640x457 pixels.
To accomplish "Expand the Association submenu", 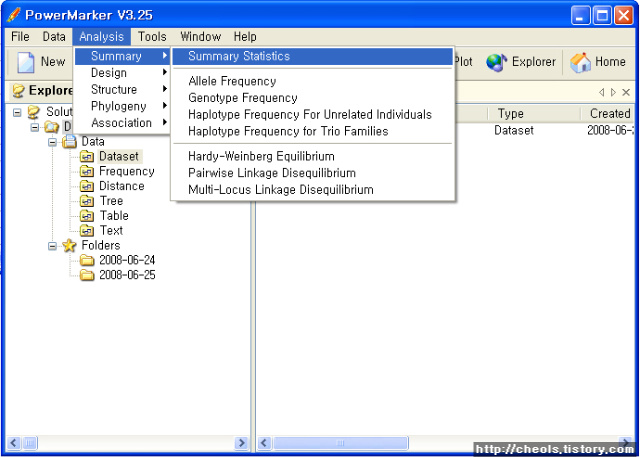I will 122,123.
